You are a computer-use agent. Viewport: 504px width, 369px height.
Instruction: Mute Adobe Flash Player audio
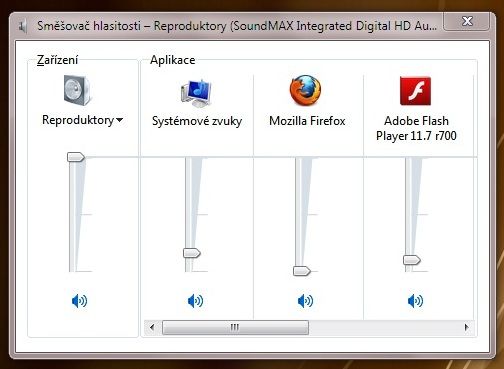pyautogui.click(x=415, y=301)
